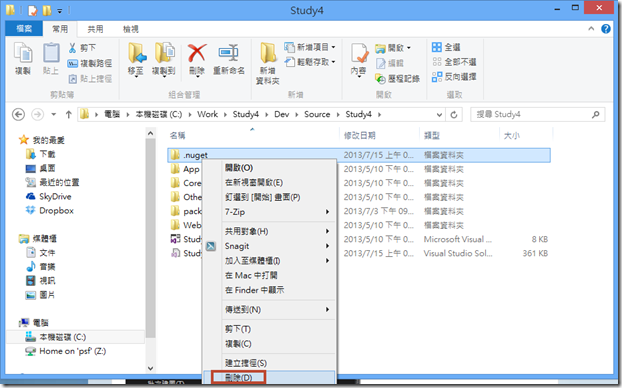This screenshot has height=388, width=622.
Task: Click the Move To (移至) icon
Action: [x=137, y=53]
